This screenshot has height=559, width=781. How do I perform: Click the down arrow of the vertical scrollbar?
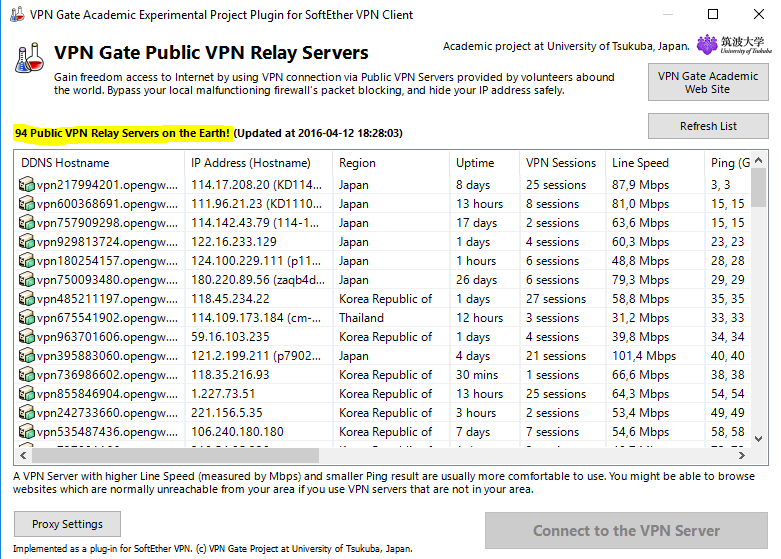(x=759, y=439)
